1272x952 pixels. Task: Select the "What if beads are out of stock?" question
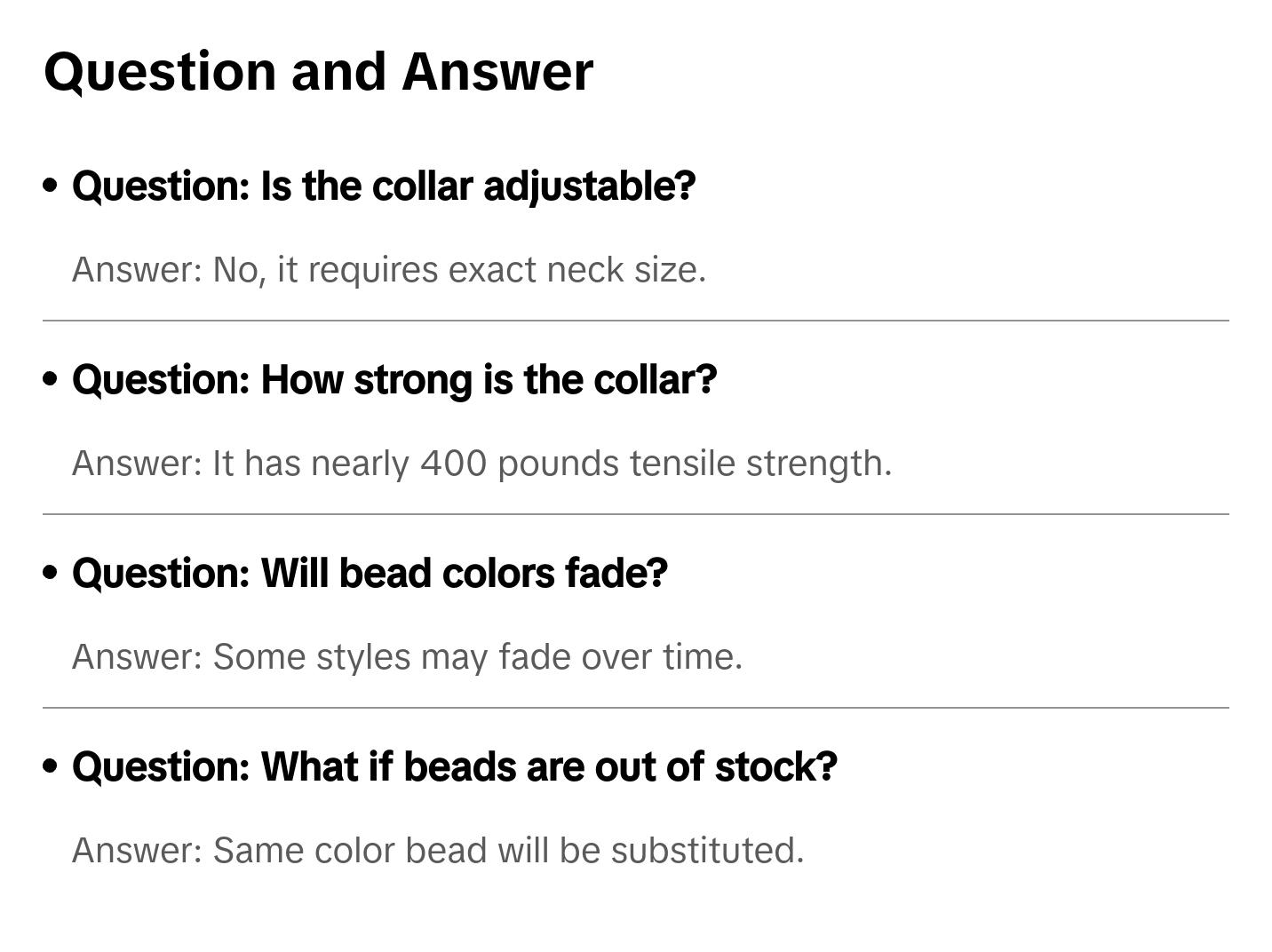(x=455, y=767)
